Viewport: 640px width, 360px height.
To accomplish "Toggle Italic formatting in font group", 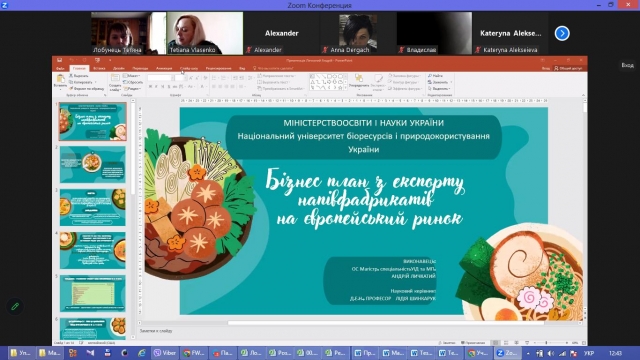I will click(x=156, y=87).
